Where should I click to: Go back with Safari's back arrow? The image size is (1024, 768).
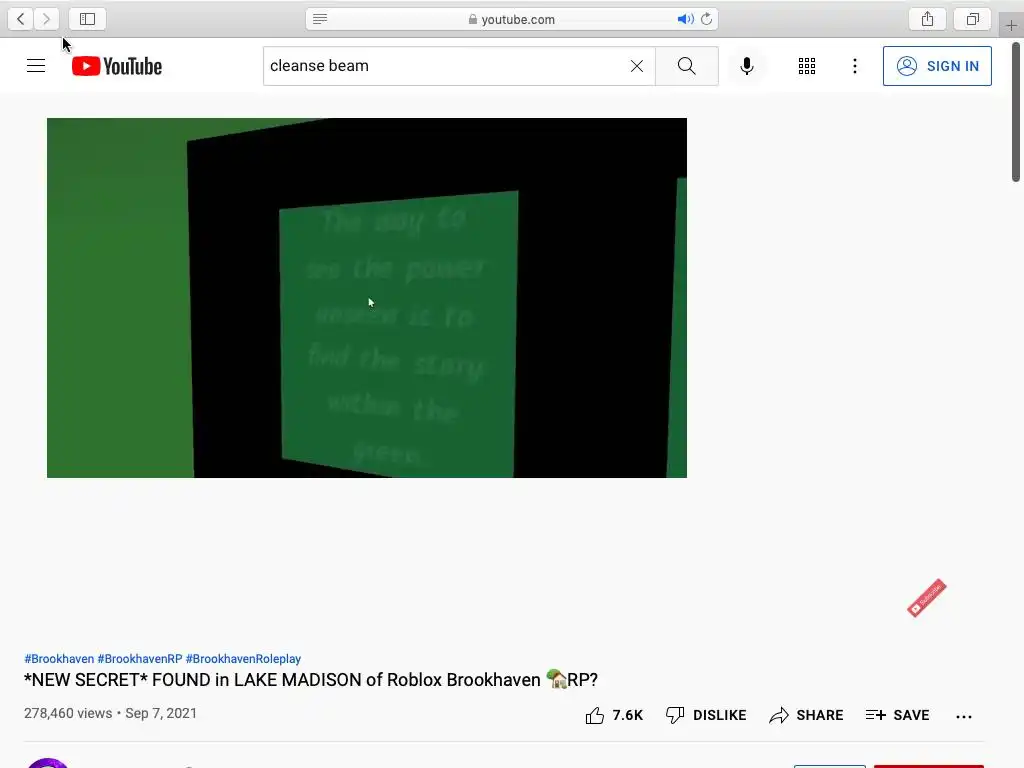[21, 19]
